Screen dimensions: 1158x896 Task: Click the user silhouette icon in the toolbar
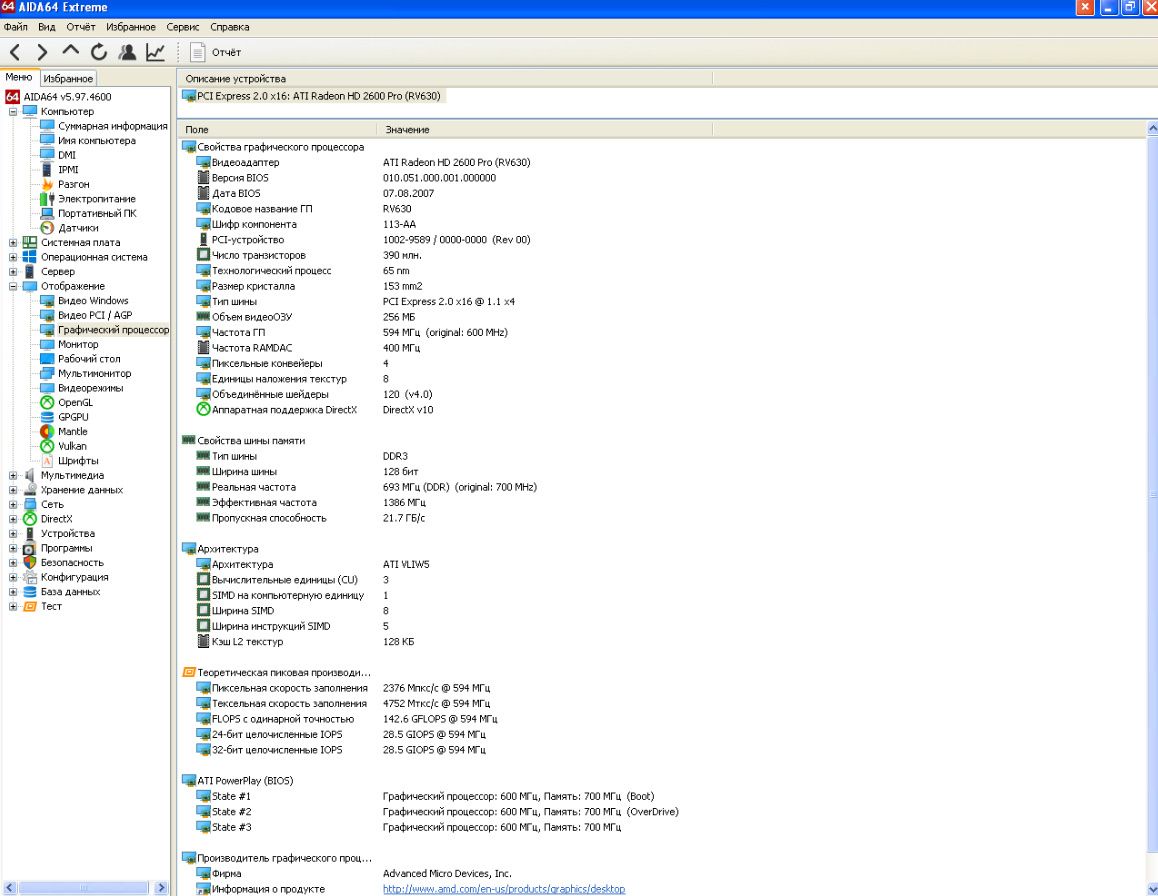[x=127, y=52]
